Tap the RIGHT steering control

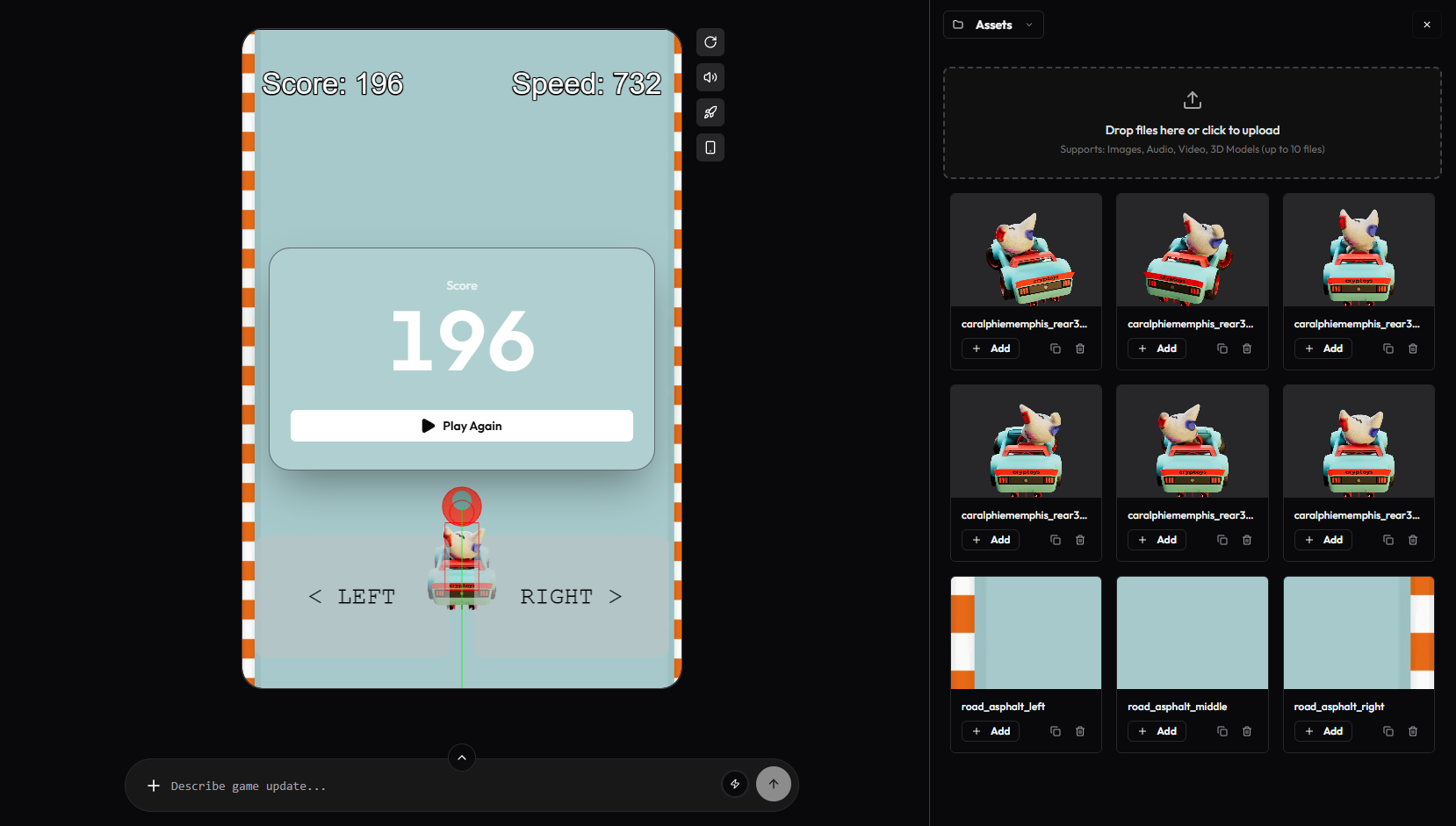pos(571,597)
